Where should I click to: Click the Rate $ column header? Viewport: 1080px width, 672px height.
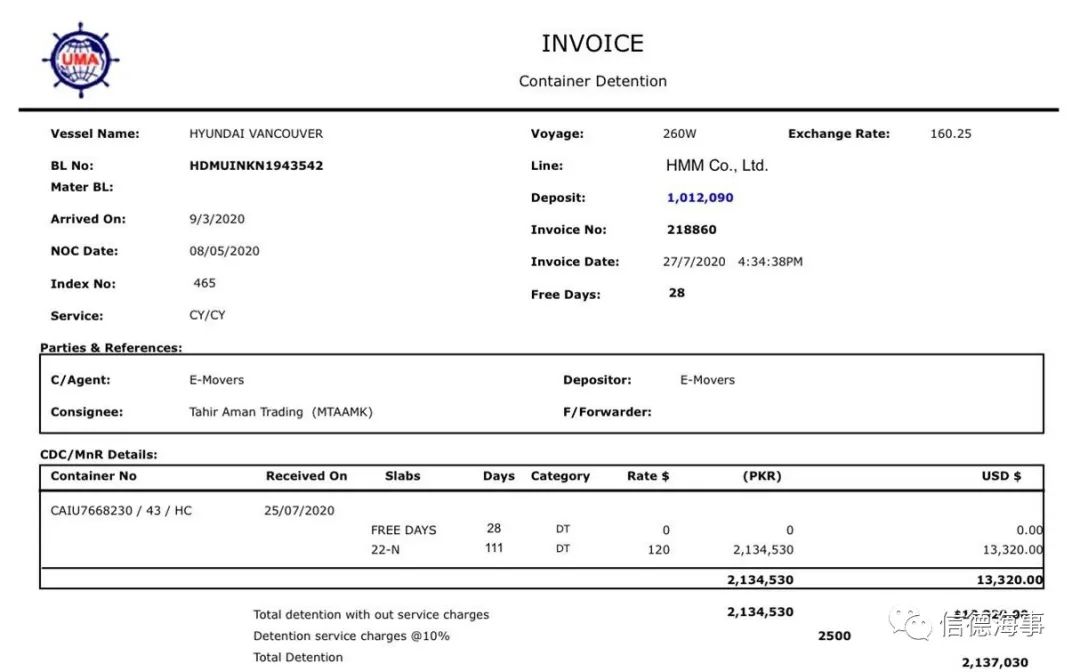[x=648, y=476]
